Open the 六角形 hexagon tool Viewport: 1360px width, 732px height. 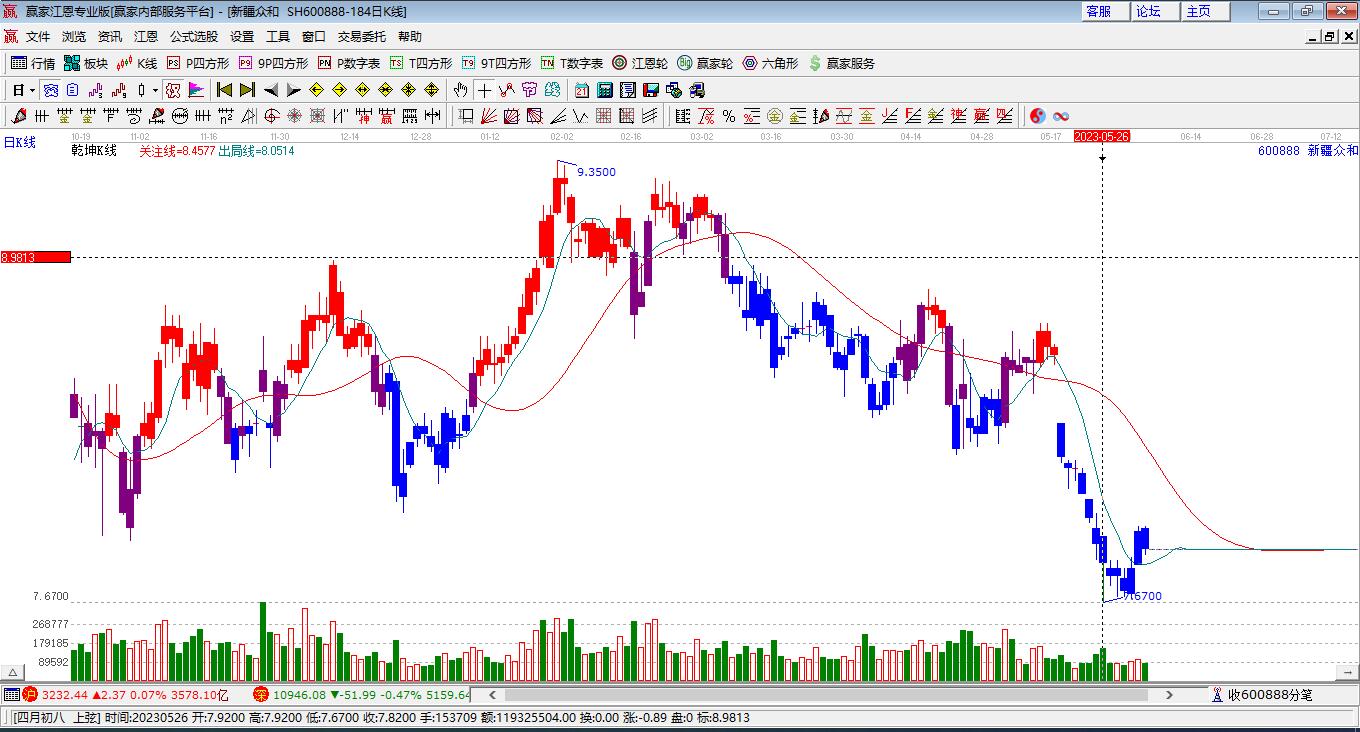click(x=770, y=63)
